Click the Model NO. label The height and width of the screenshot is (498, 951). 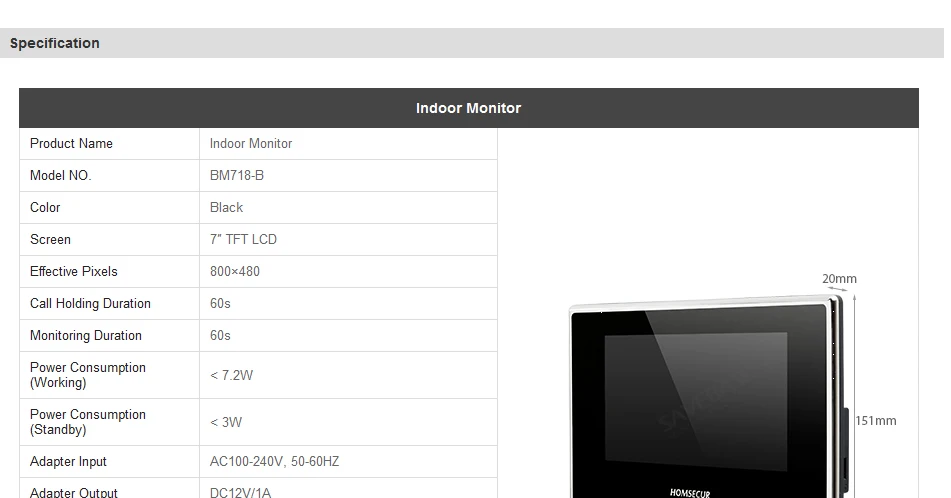61,176
